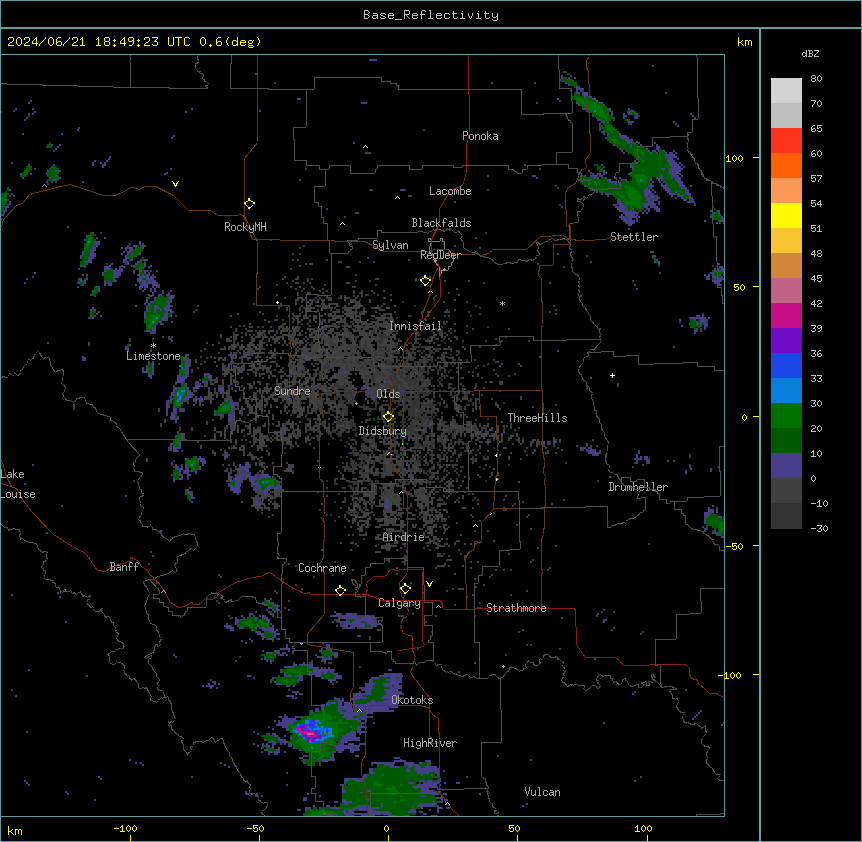Screen dimensions: 862x842
Task: Click the Olds label
Action: [388, 394]
